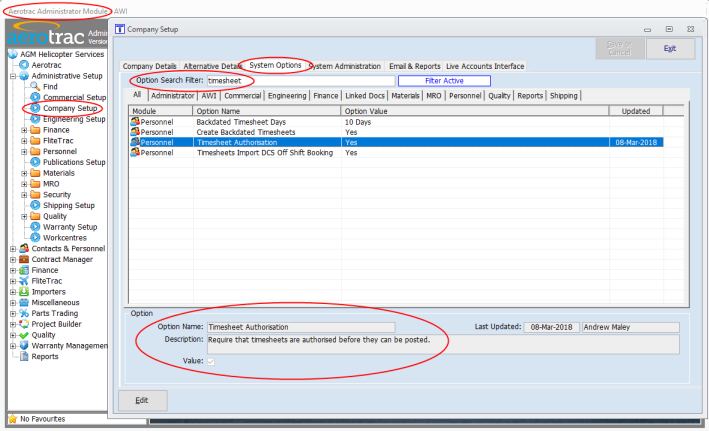The image size is (709, 431).
Task: Switch to the System Administration tab
Action: [345, 66]
